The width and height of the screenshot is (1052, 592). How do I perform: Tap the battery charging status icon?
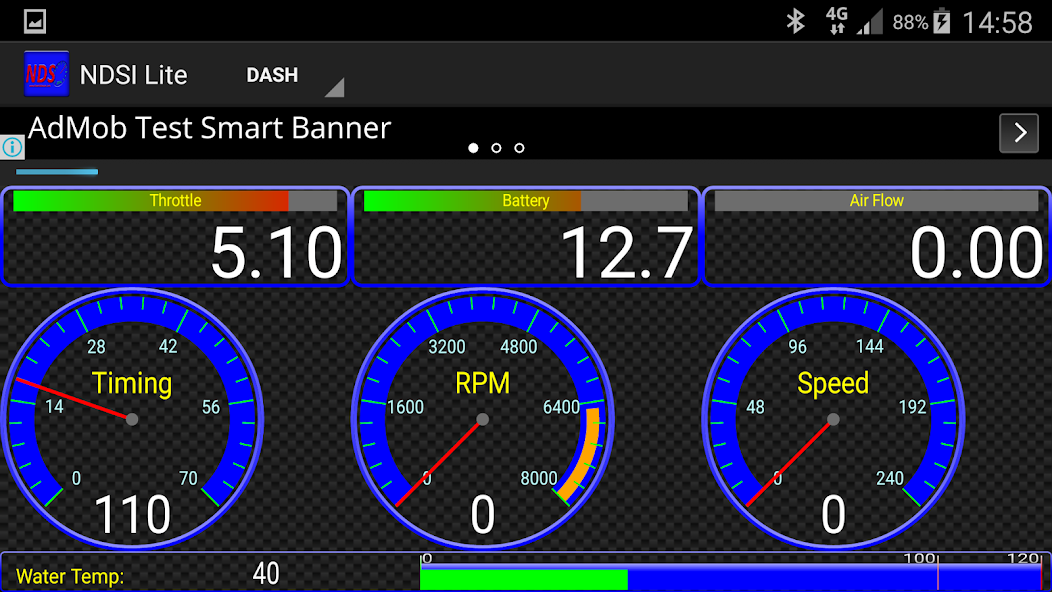coord(941,21)
